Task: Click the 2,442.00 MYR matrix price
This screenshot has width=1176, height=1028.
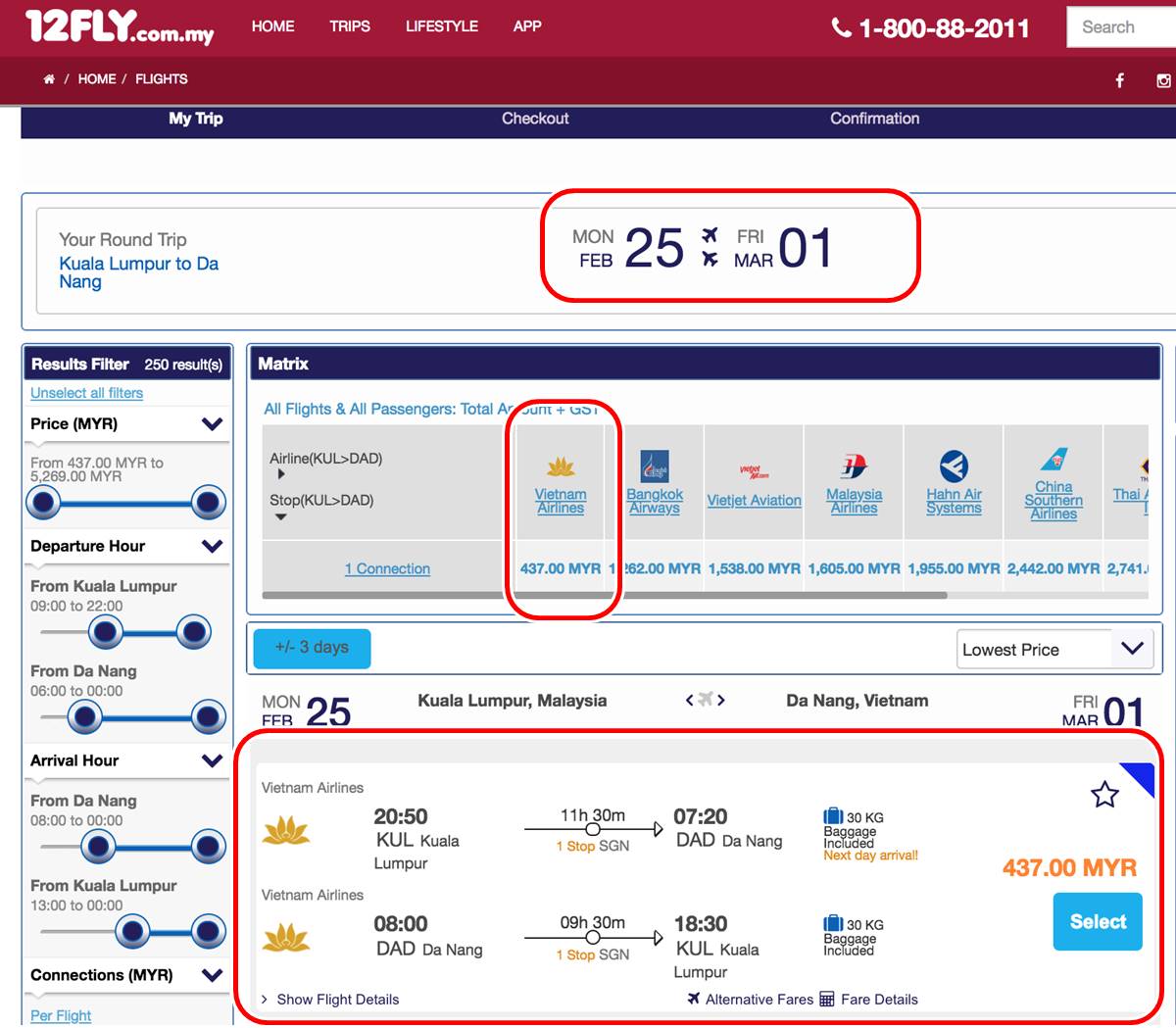Action: [x=1053, y=568]
